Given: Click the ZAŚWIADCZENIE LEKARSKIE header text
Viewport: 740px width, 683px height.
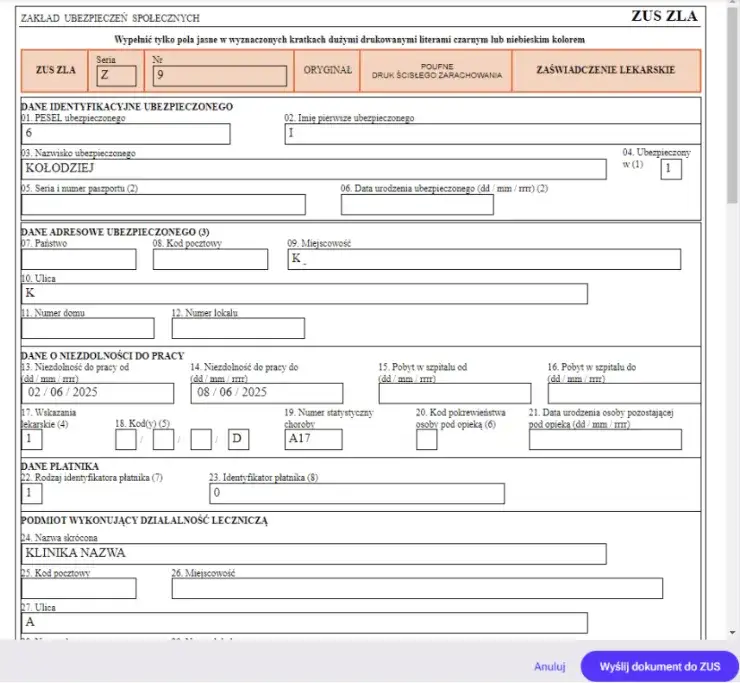Looking at the screenshot, I should (605, 70).
